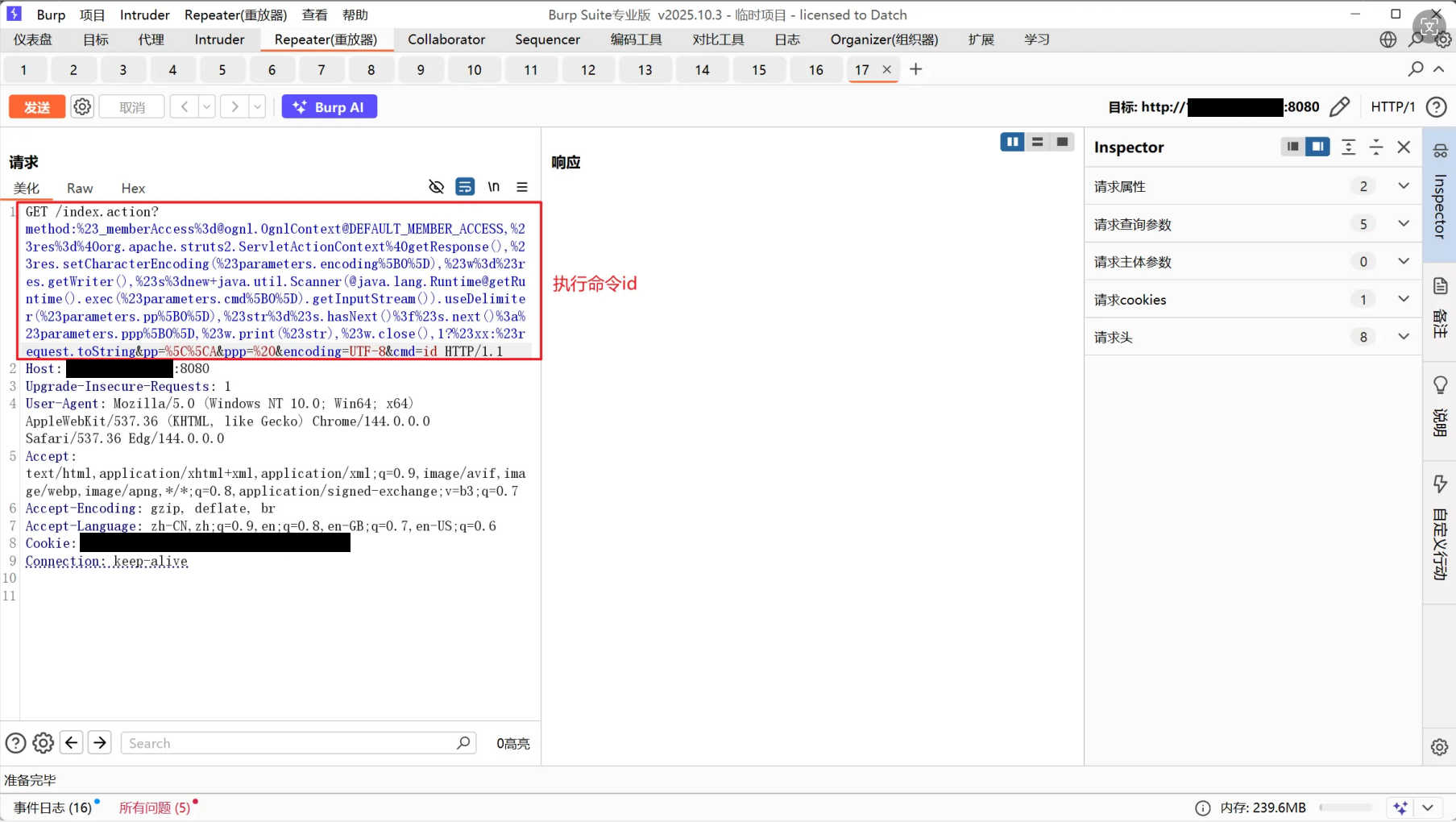
Task: Click the Send (发送) request button
Action: (x=37, y=107)
